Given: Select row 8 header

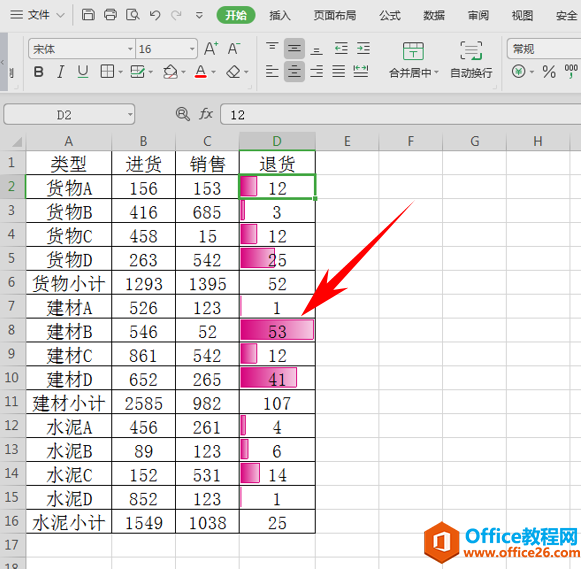Looking at the screenshot, I should 12,330.
